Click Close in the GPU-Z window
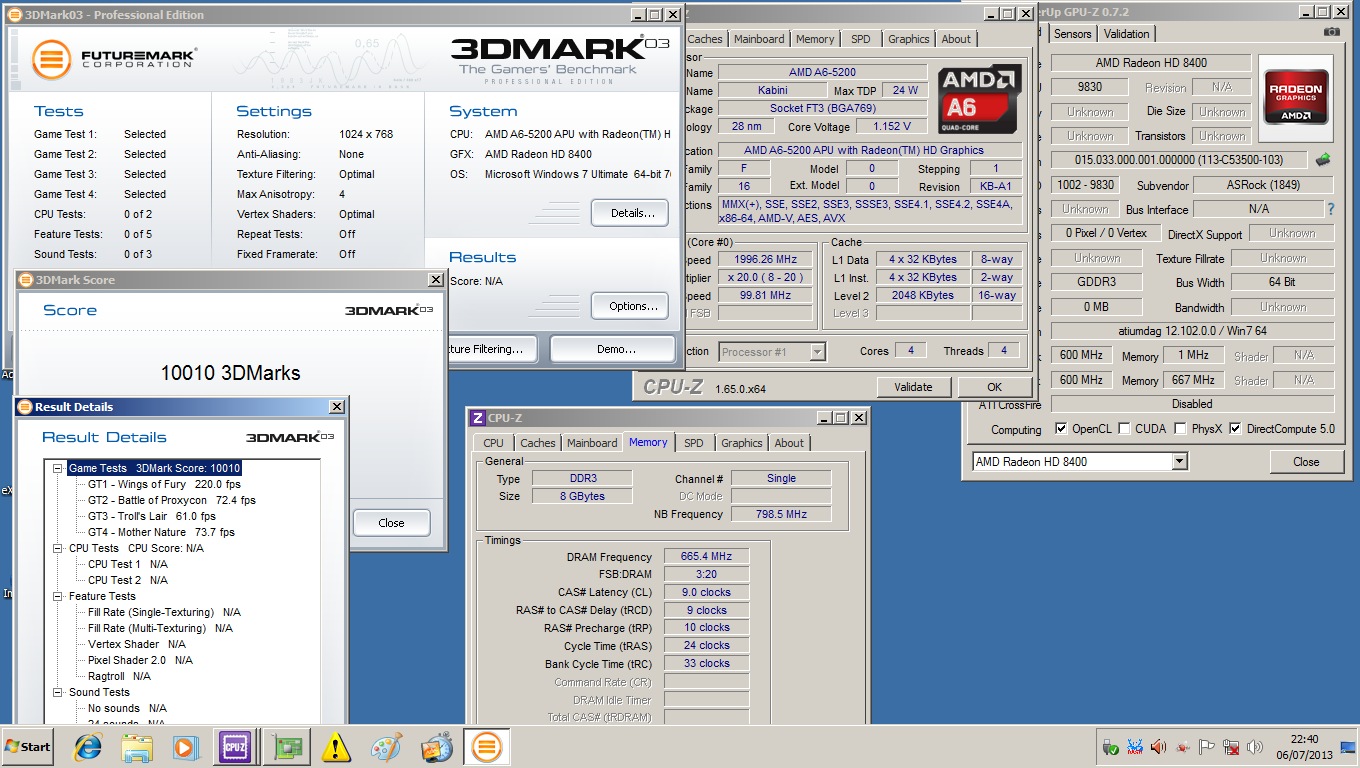This screenshot has height=768, width=1360. pos(1306,462)
